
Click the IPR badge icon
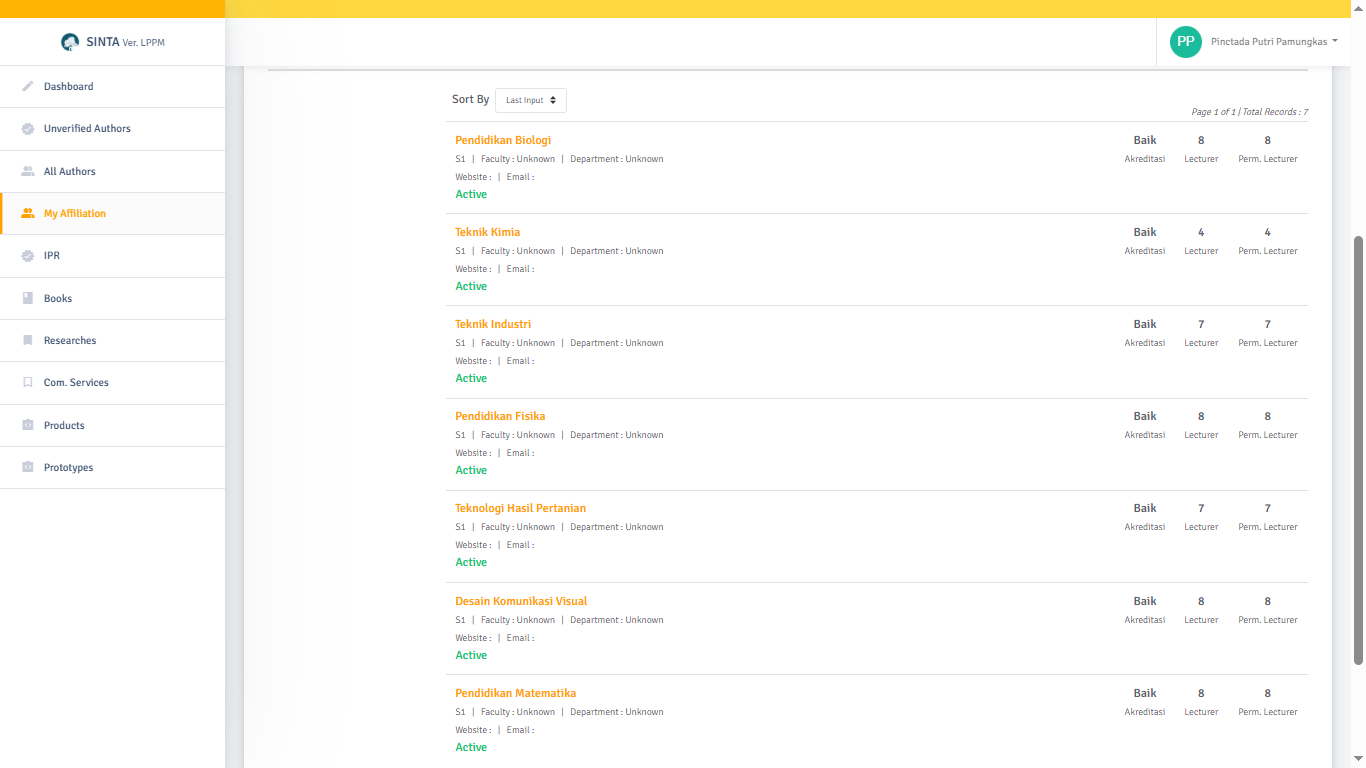[x=28, y=256]
